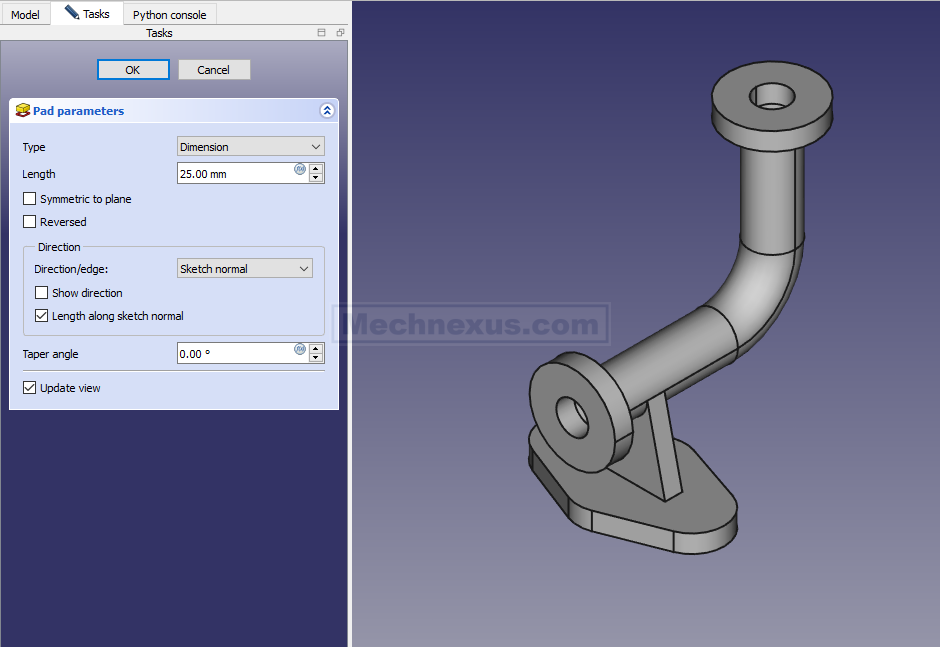The image size is (940, 647).
Task: Open expression editor for Taper angle
Action: click(x=300, y=349)
